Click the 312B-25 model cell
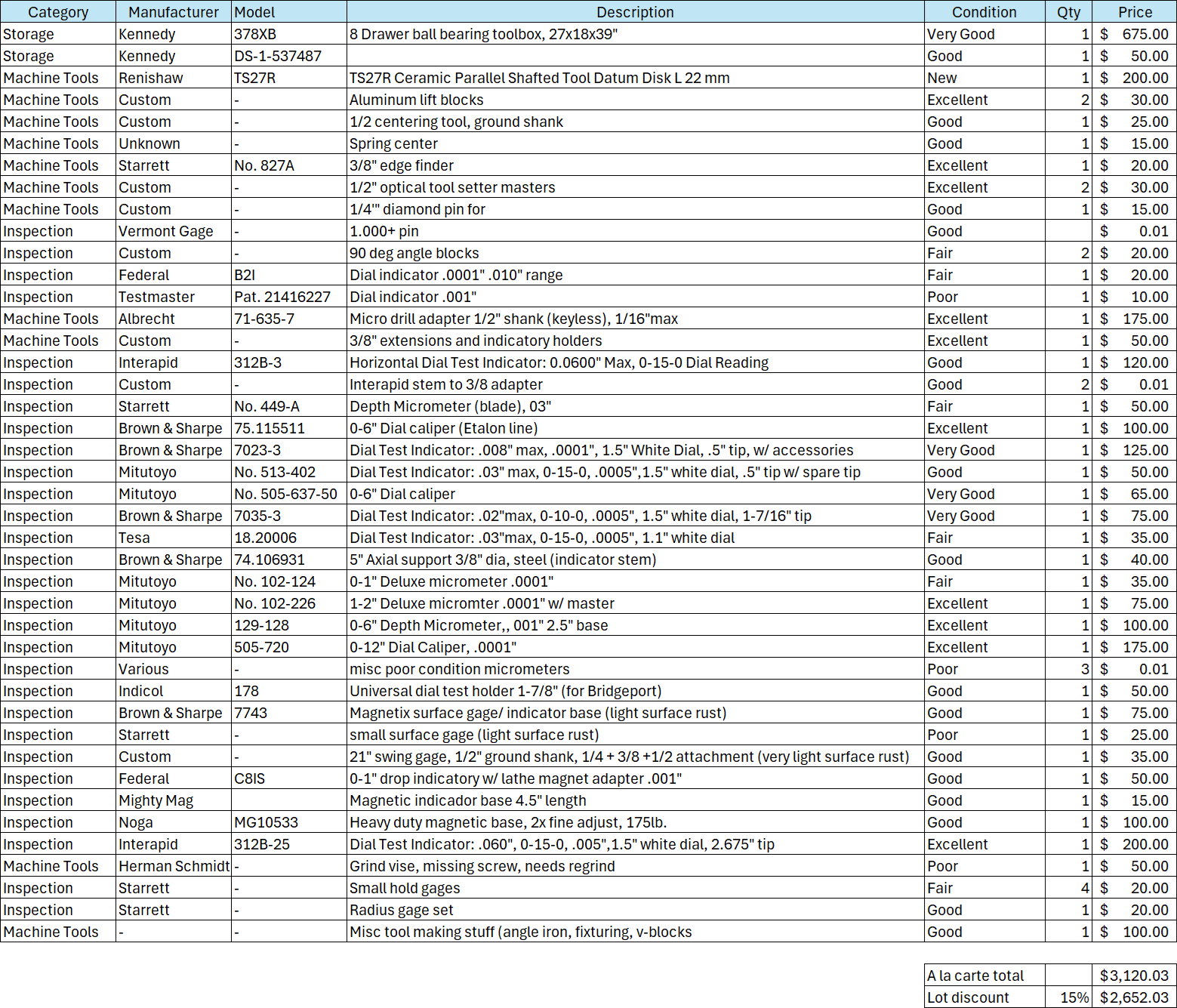 point(289,844)
